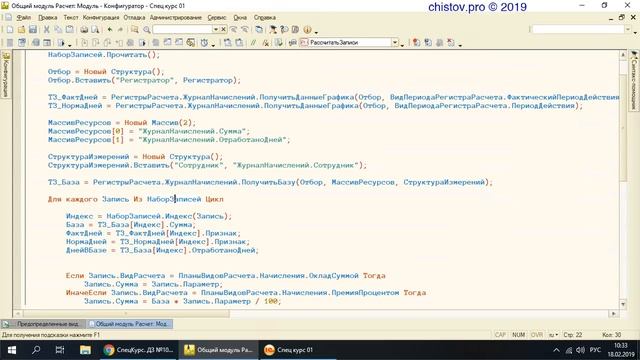Click the orange About info icon
640x360 pixels.
(307, 29)
